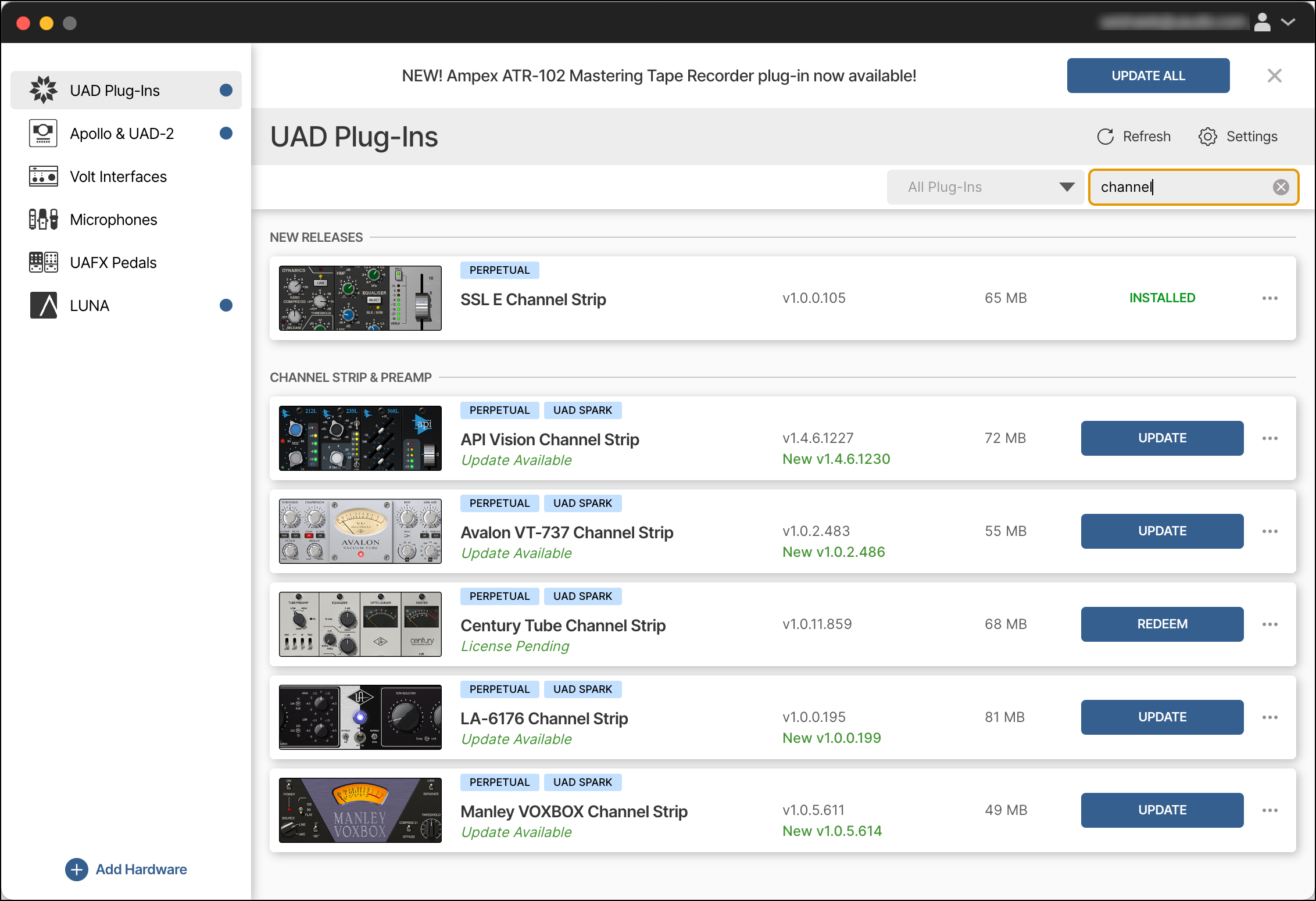Click the Refresh icon
The width and height of the screenshot is (1316, 901).
point(1106,136)
